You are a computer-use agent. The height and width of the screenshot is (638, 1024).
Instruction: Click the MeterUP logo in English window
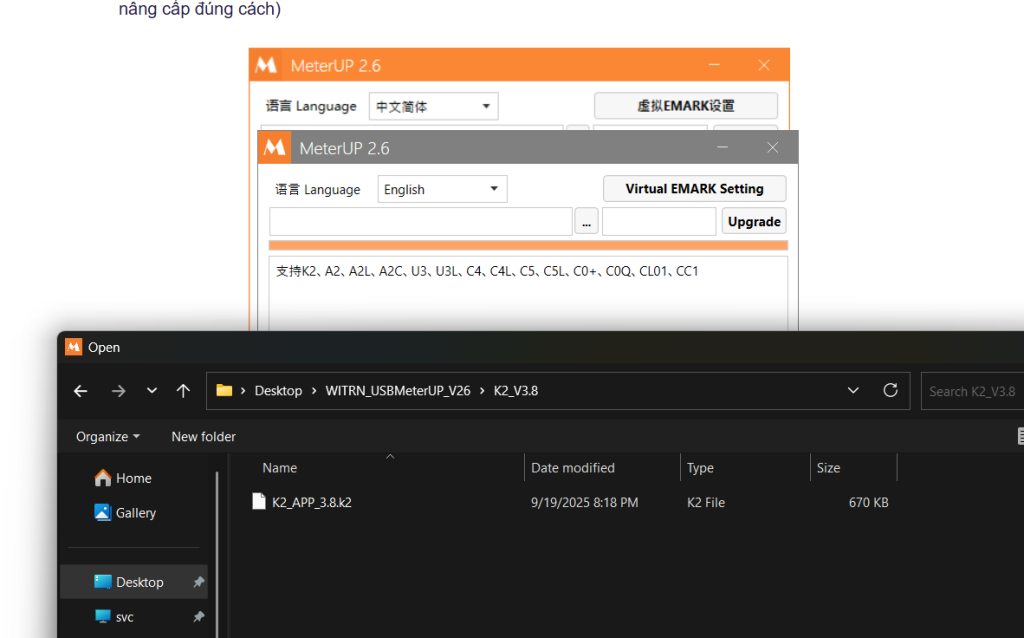(275, 148)
